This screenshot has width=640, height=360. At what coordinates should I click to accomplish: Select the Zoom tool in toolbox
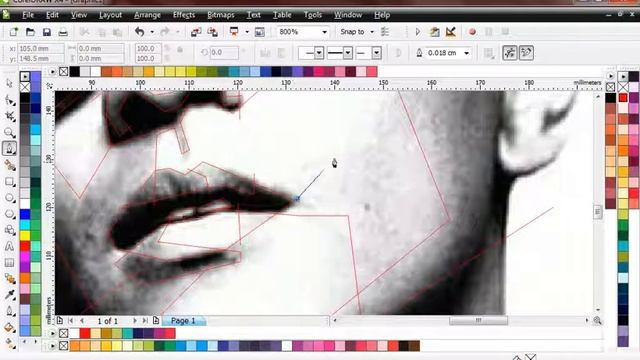pyautogui.click(x=9, y=133)
